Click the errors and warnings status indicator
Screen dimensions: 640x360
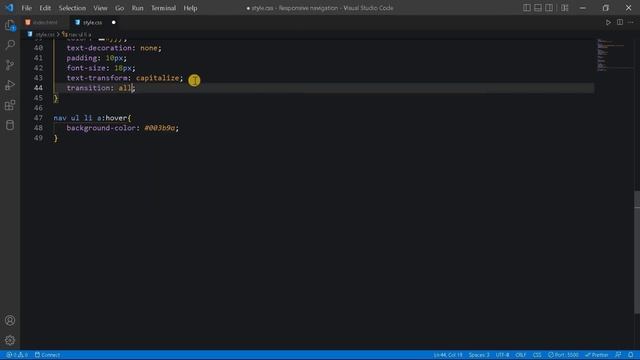(x=17, y=355)
